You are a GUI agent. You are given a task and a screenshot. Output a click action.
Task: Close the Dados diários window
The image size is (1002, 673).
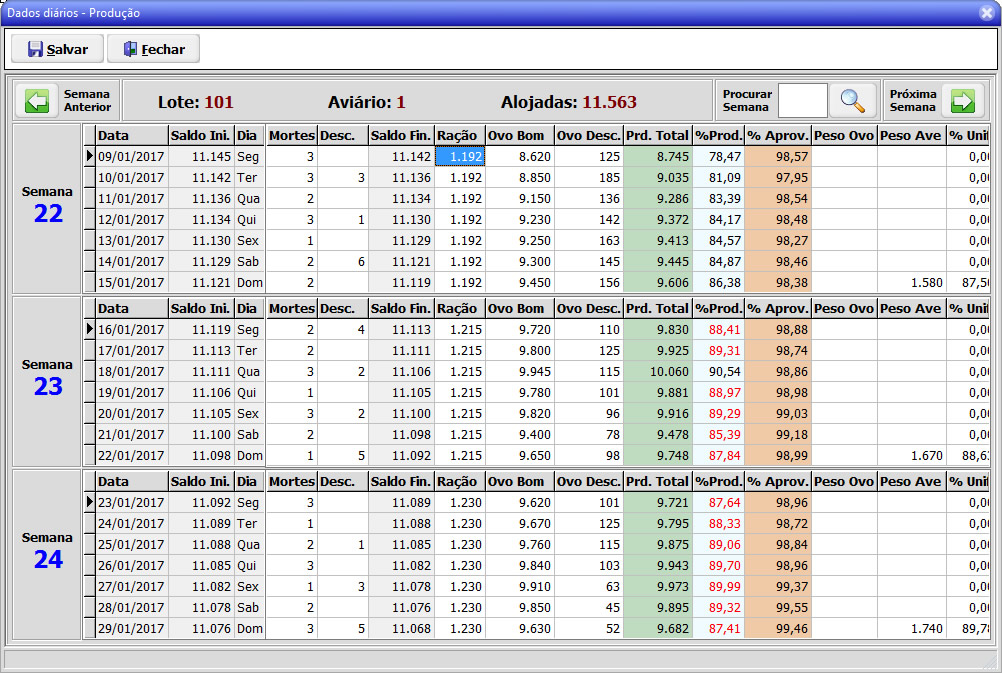coord(986,13)
